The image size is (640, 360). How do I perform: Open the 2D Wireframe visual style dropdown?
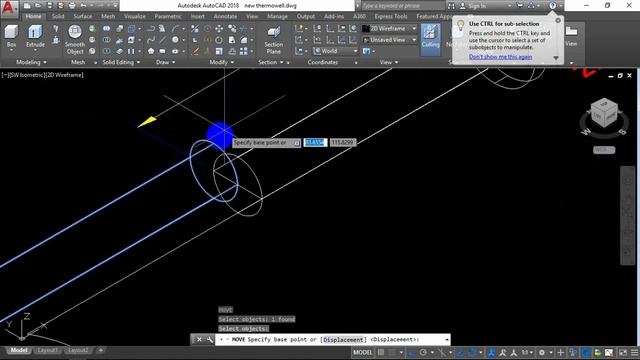click(390, 29)
